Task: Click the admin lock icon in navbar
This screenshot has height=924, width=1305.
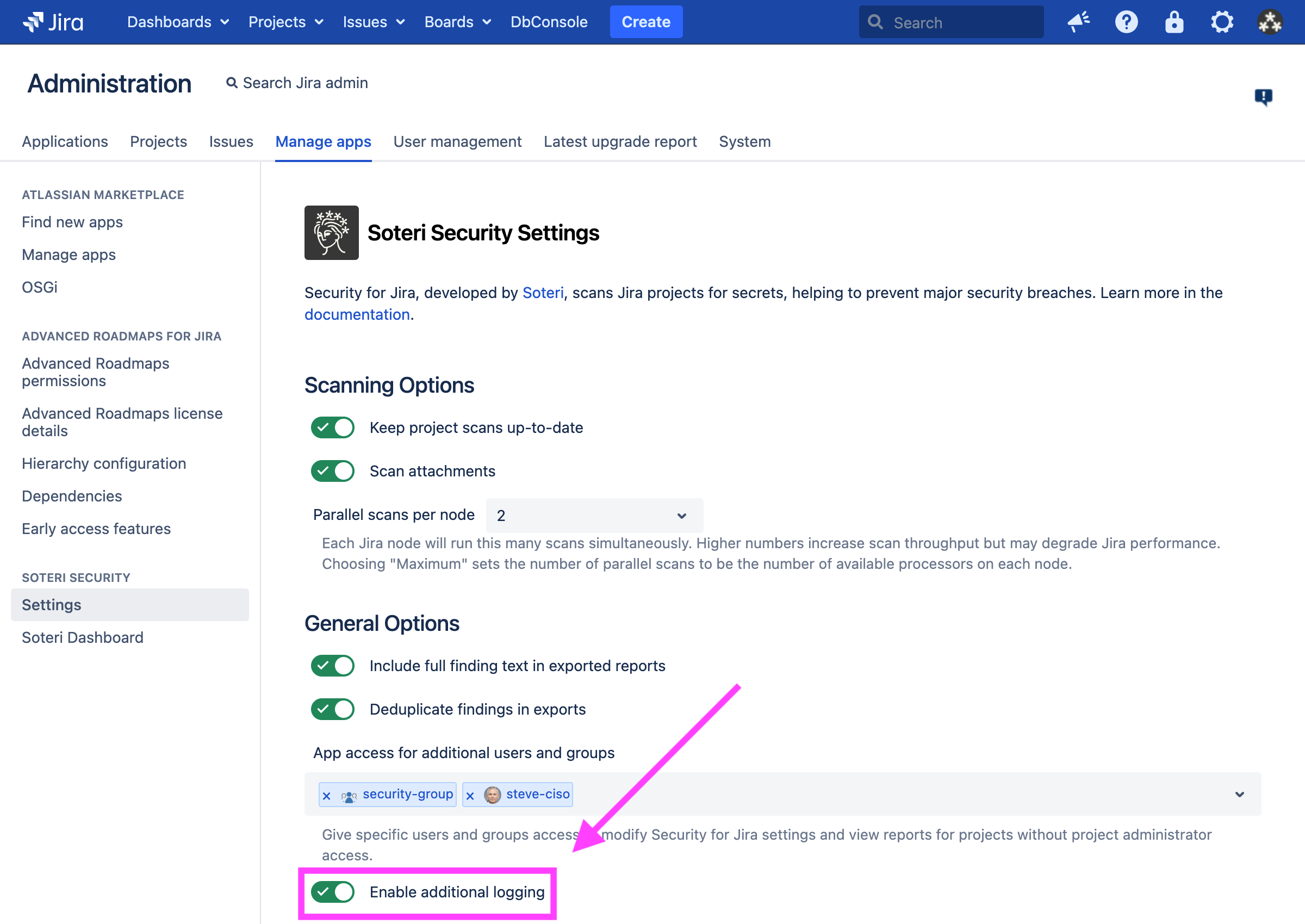Action: [x=1173, y=22]
